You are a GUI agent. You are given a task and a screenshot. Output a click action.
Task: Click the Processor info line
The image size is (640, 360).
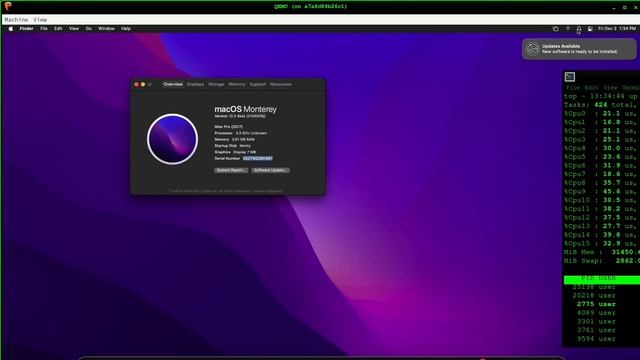(x=240, y=133)
